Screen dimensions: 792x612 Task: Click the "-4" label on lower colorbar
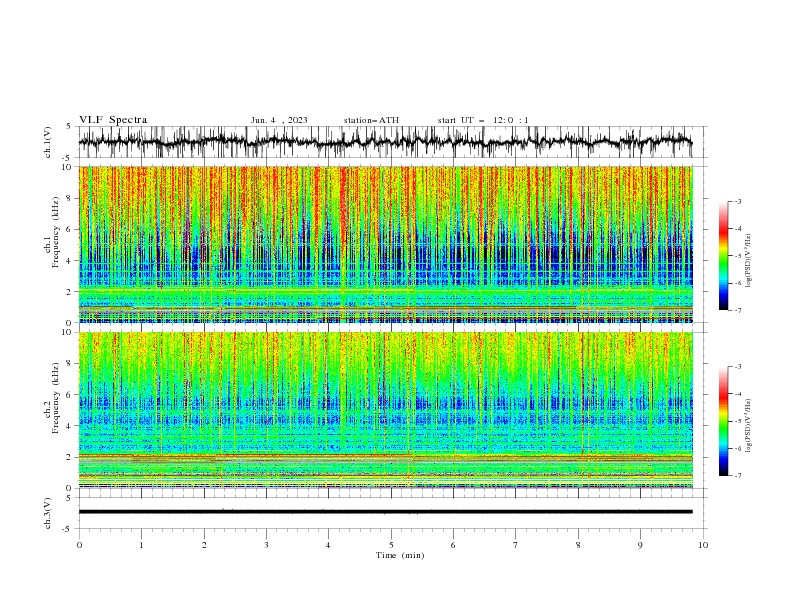click(x=737, y=394)
